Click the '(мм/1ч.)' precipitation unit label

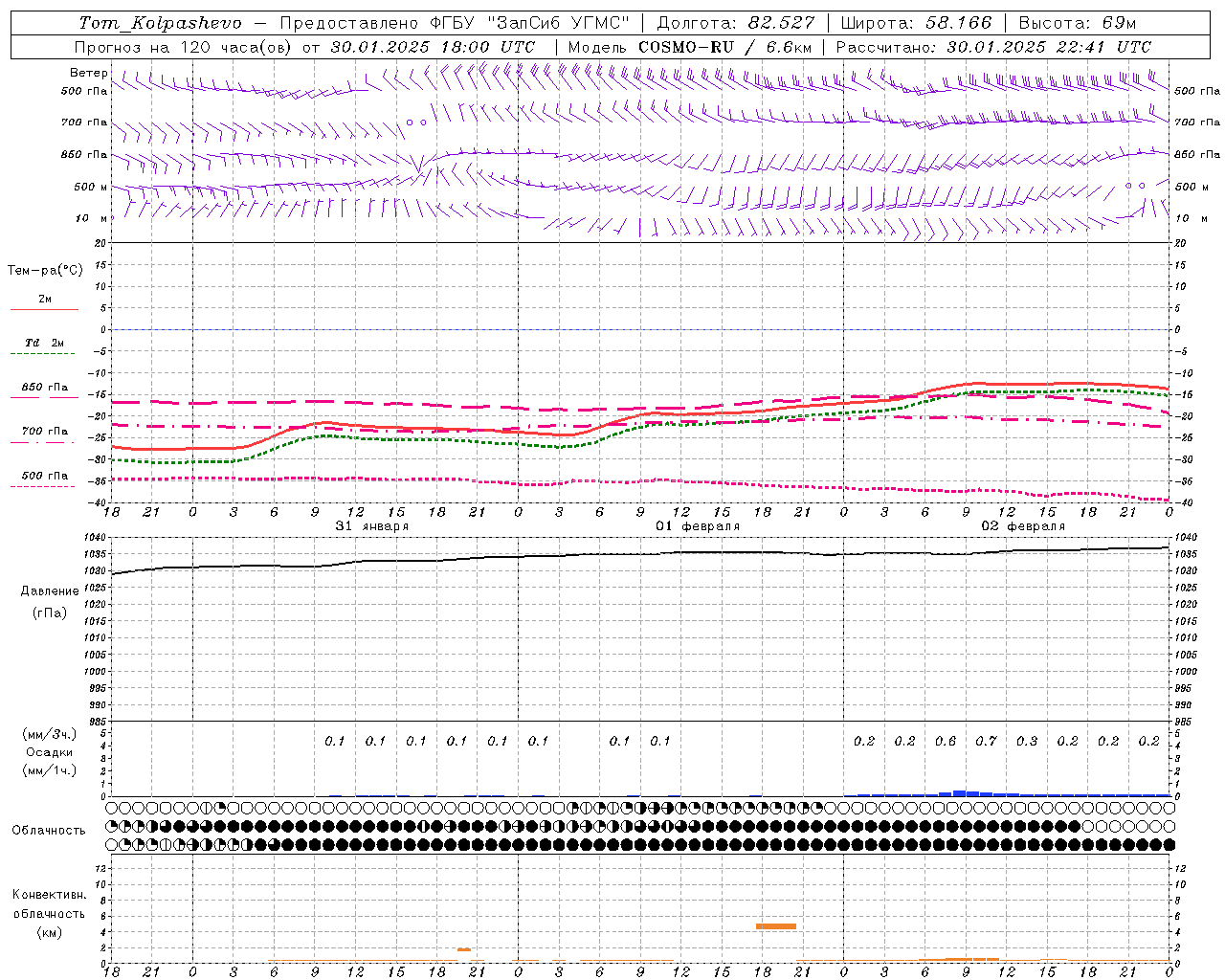pyautogui.click(x=50, y=770)
